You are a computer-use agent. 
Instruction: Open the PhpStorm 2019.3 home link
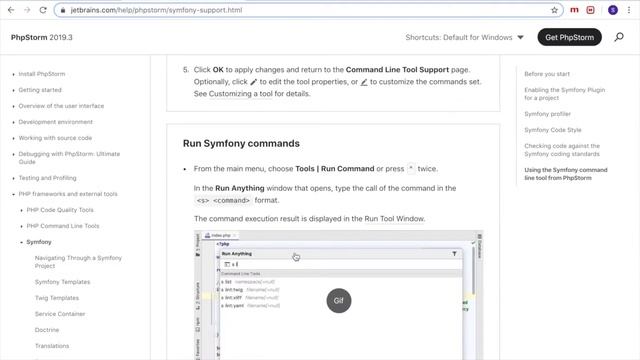(42, 37)
